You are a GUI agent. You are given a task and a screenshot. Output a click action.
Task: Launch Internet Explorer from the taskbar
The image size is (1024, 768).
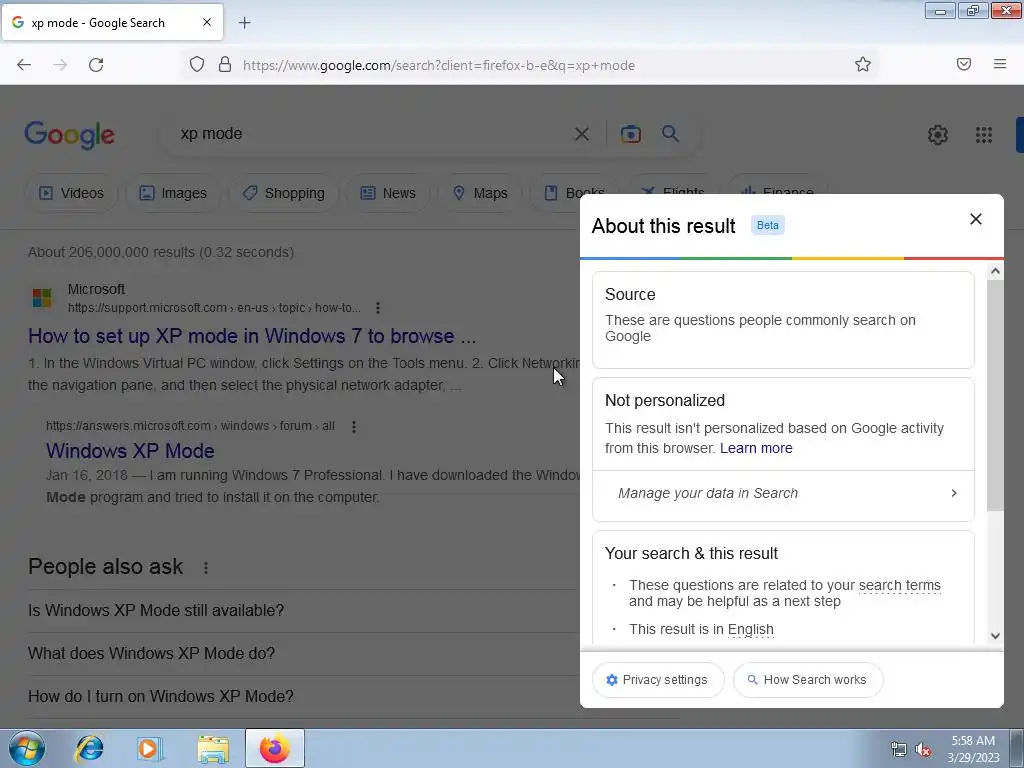coord(89,748)
